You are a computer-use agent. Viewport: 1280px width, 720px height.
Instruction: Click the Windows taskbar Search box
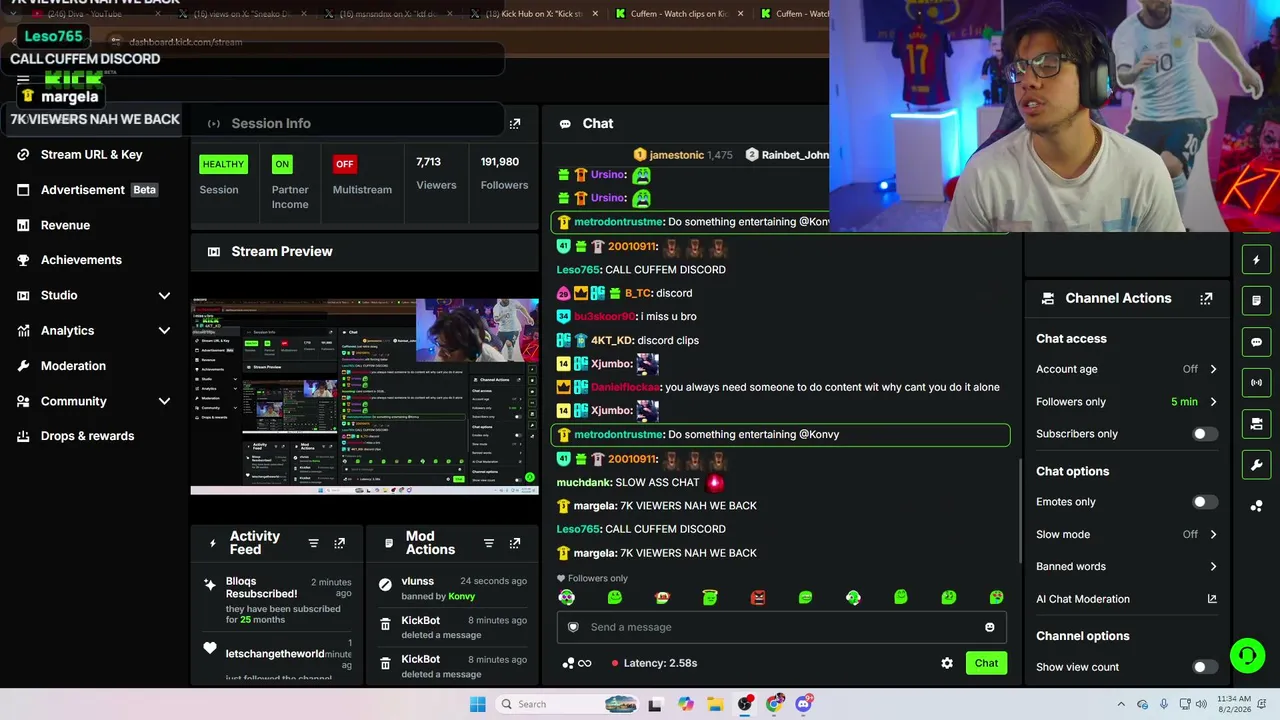click(x=568, y=704)
